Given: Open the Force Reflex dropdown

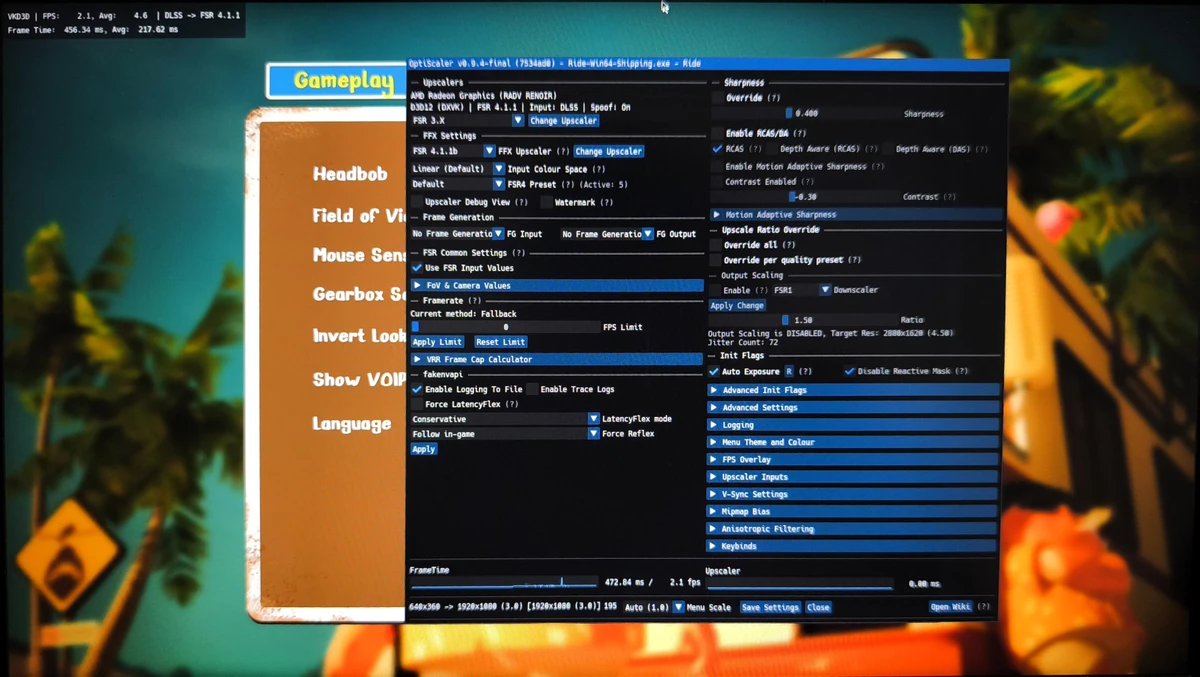Looking at the screenshot, I should (505, 434).
